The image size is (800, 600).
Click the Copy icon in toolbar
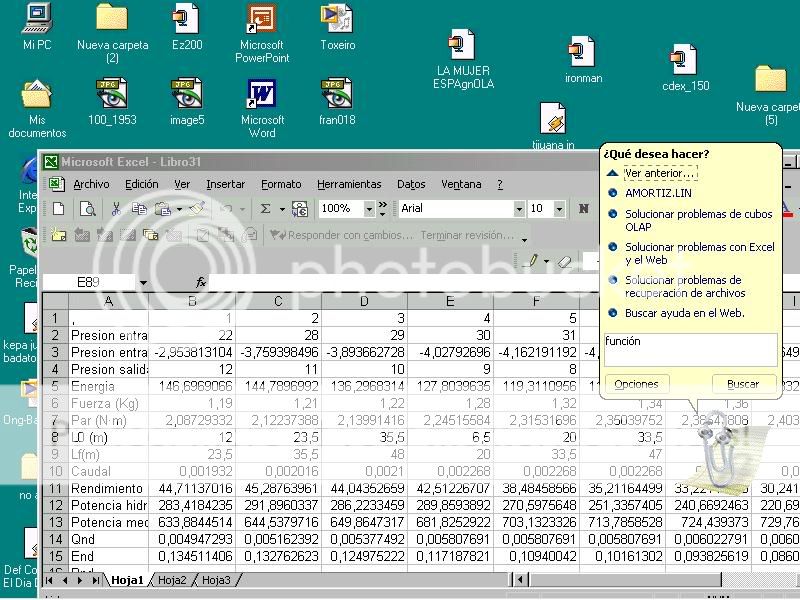pos(138,209)
